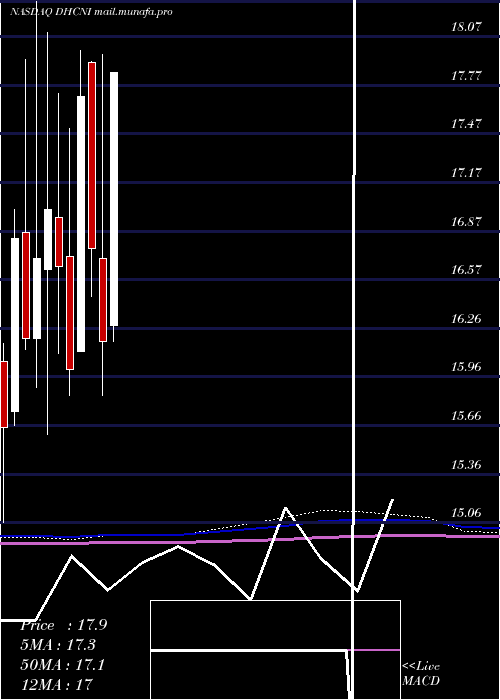Click the 50MA : 17.1 readout
Screen dimensions: 500x700
pyautogui.click(x=62, y=664)
